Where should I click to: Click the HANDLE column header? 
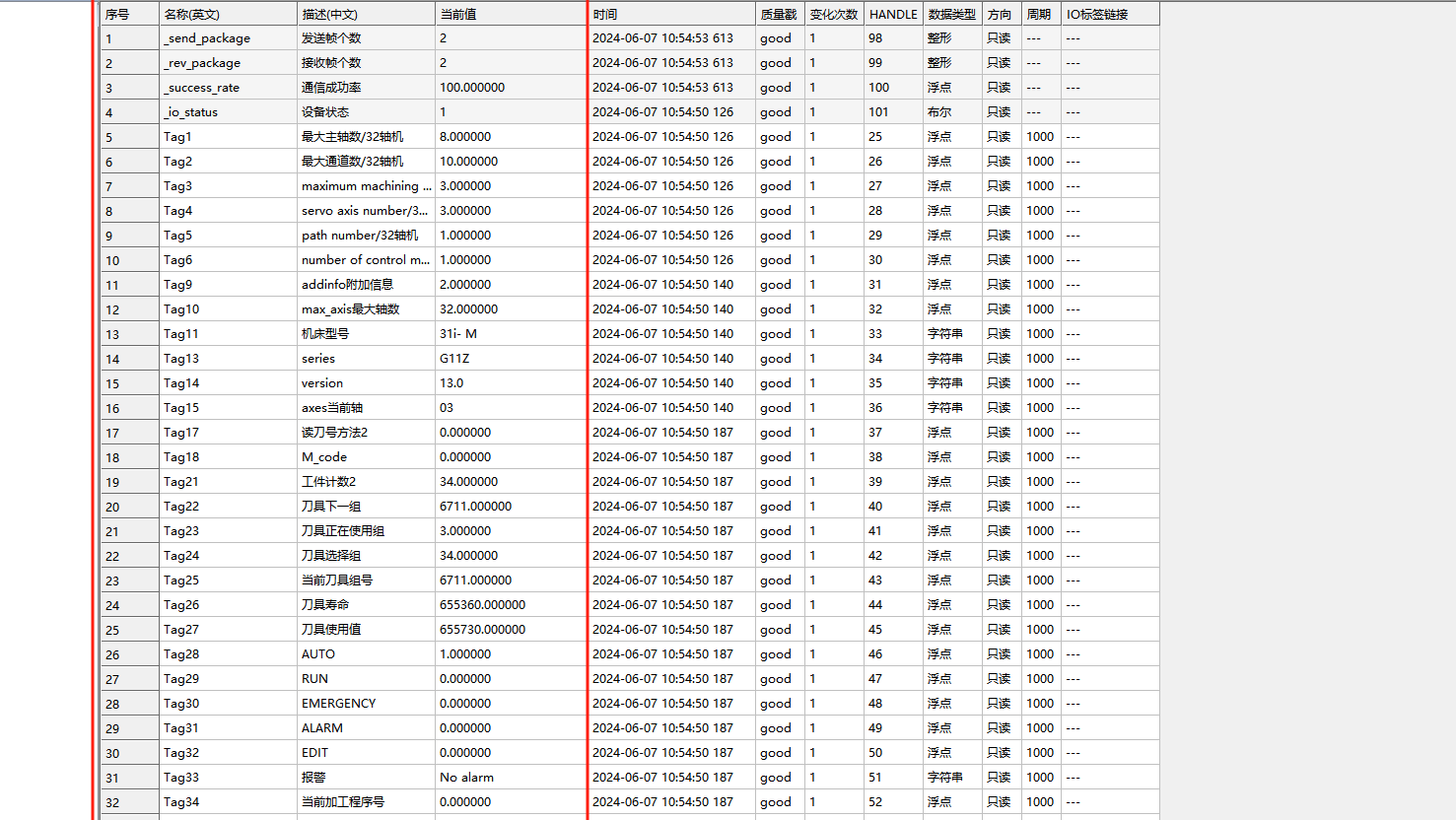[x=893, y=14]
